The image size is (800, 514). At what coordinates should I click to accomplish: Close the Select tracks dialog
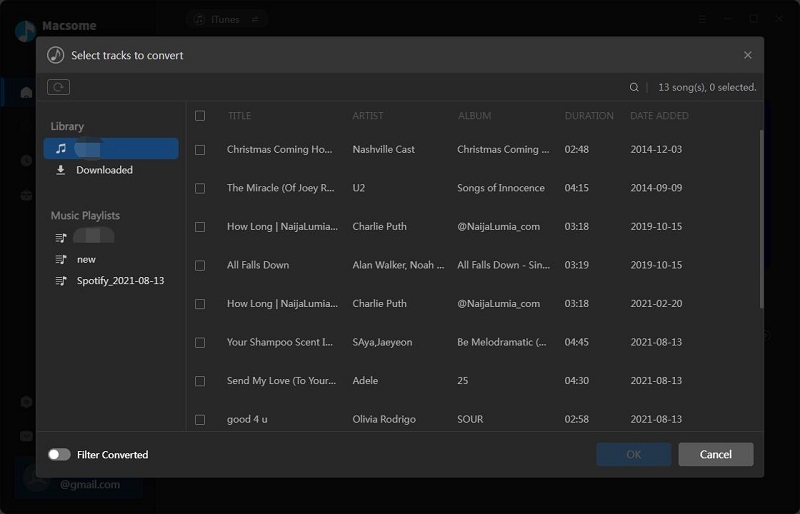click(x=747, y=55)
